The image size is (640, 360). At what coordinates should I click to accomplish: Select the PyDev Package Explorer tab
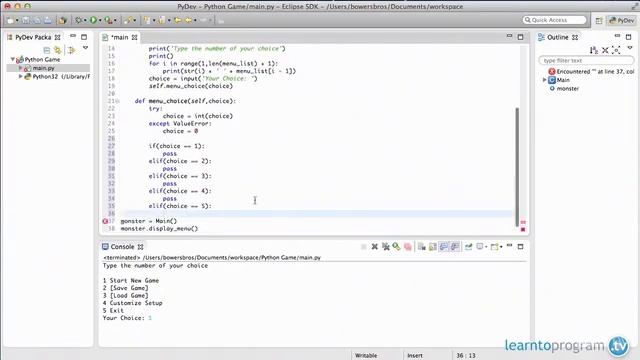coord(33,37)
